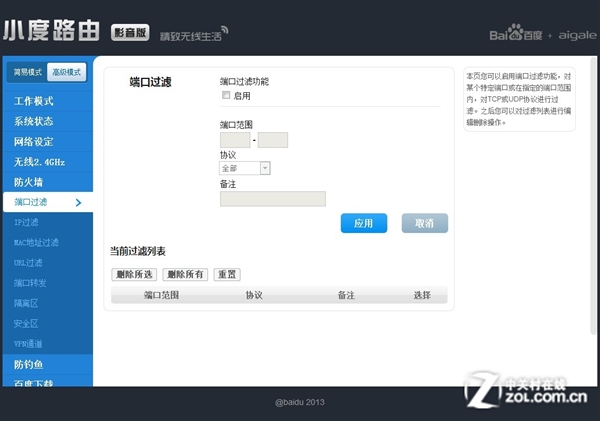
Task: Open the 防火墙 firewall menu
Action: click(x=48, y=182)
